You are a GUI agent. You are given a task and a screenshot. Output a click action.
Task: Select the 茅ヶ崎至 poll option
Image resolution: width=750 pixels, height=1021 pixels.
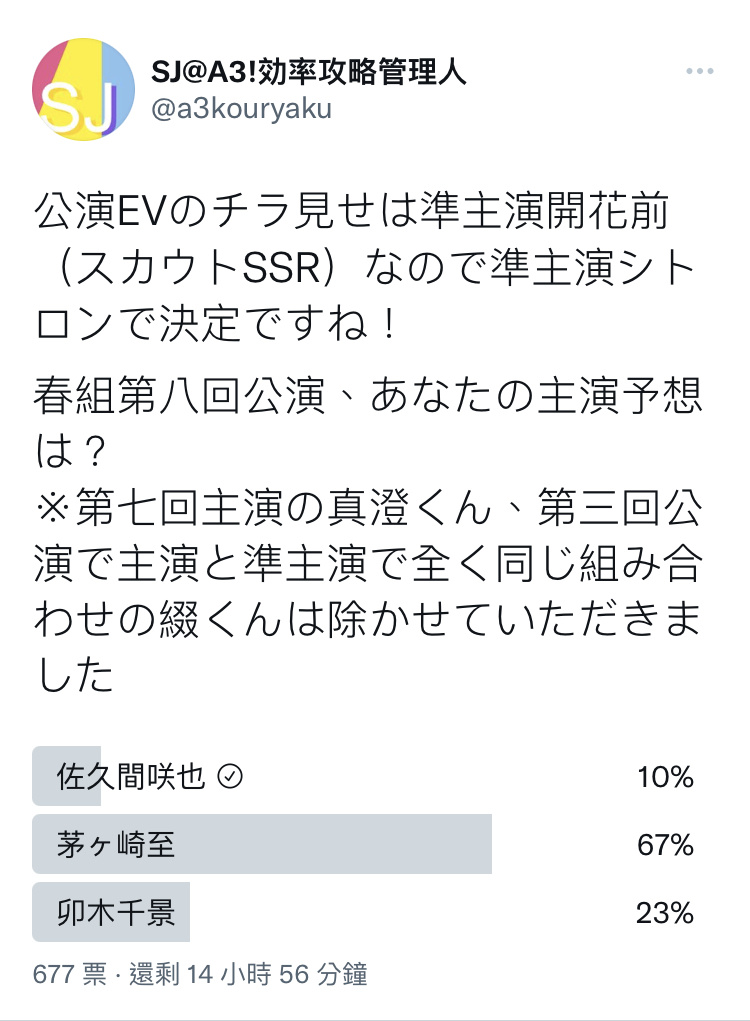point(375,844)
